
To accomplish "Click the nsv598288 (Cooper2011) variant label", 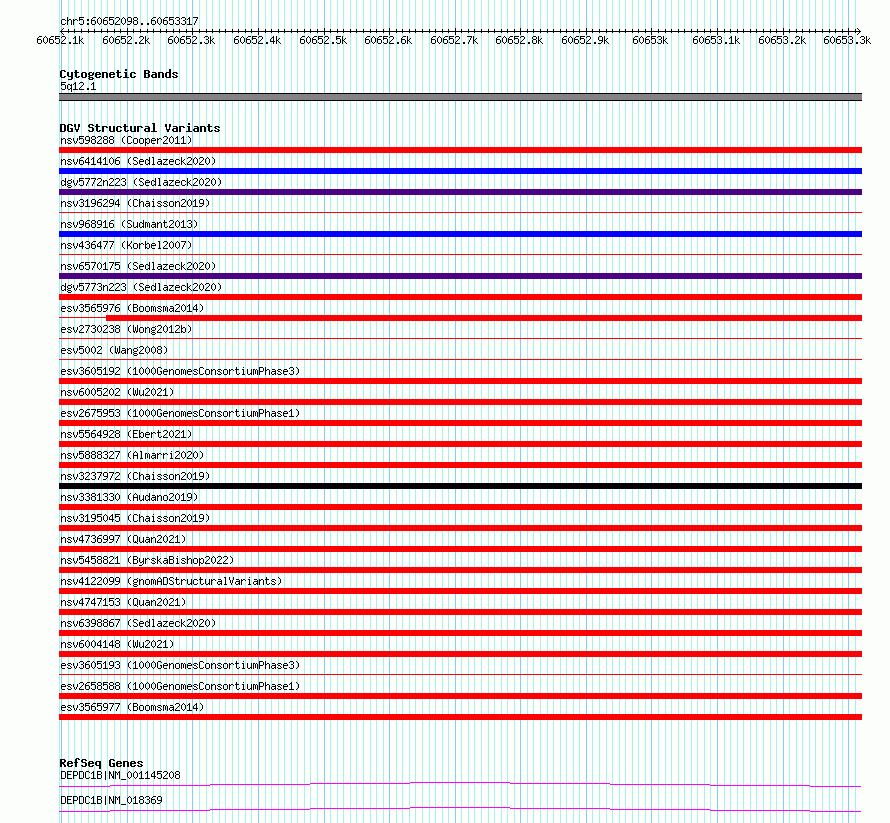I will [x=126, y=140].
